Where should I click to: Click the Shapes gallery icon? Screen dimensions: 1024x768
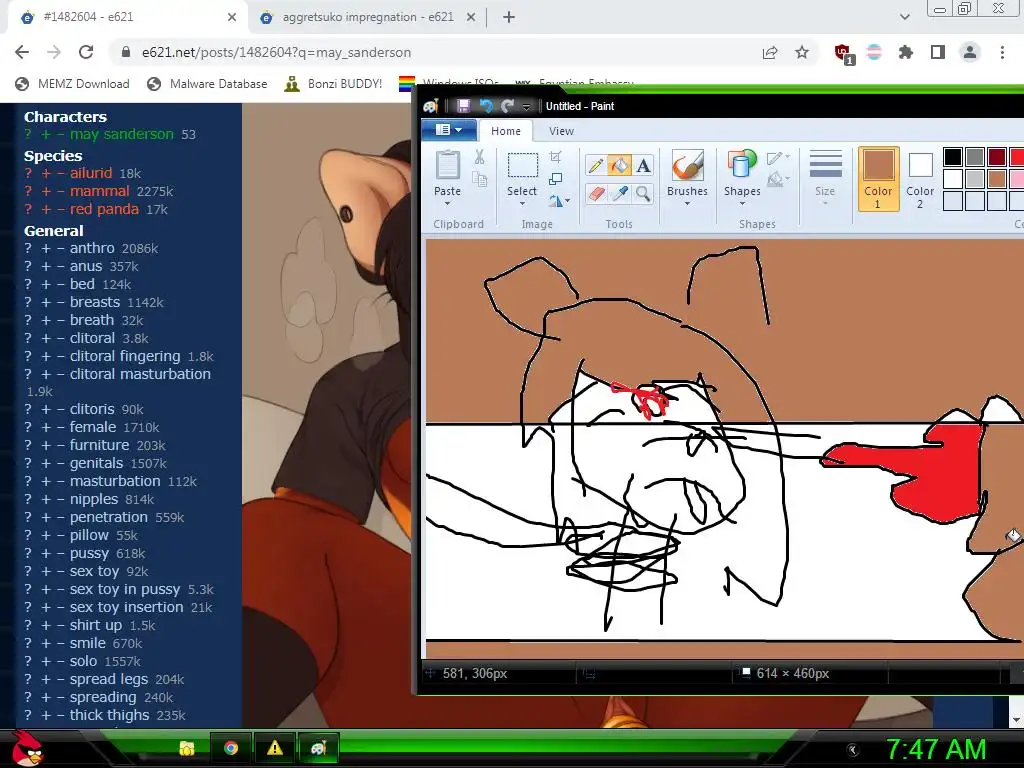point(742,165)
